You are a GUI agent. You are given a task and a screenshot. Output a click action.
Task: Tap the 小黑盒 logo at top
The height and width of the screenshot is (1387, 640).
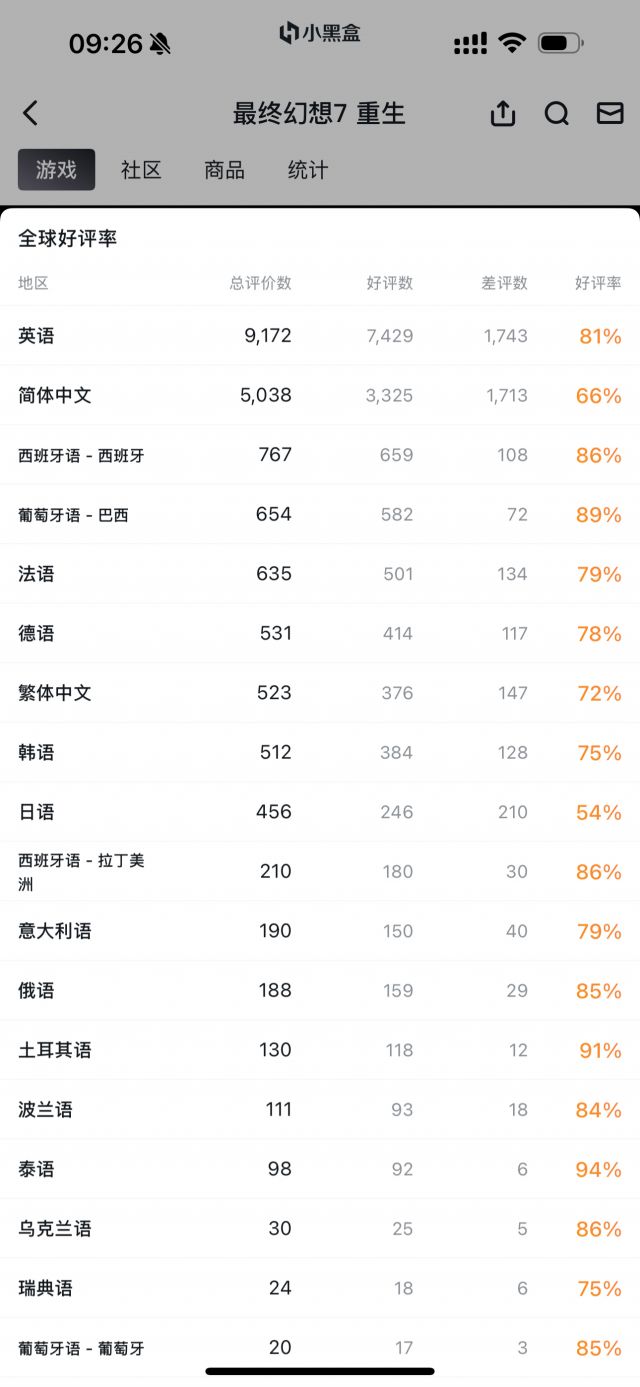[x=320, y=33]
